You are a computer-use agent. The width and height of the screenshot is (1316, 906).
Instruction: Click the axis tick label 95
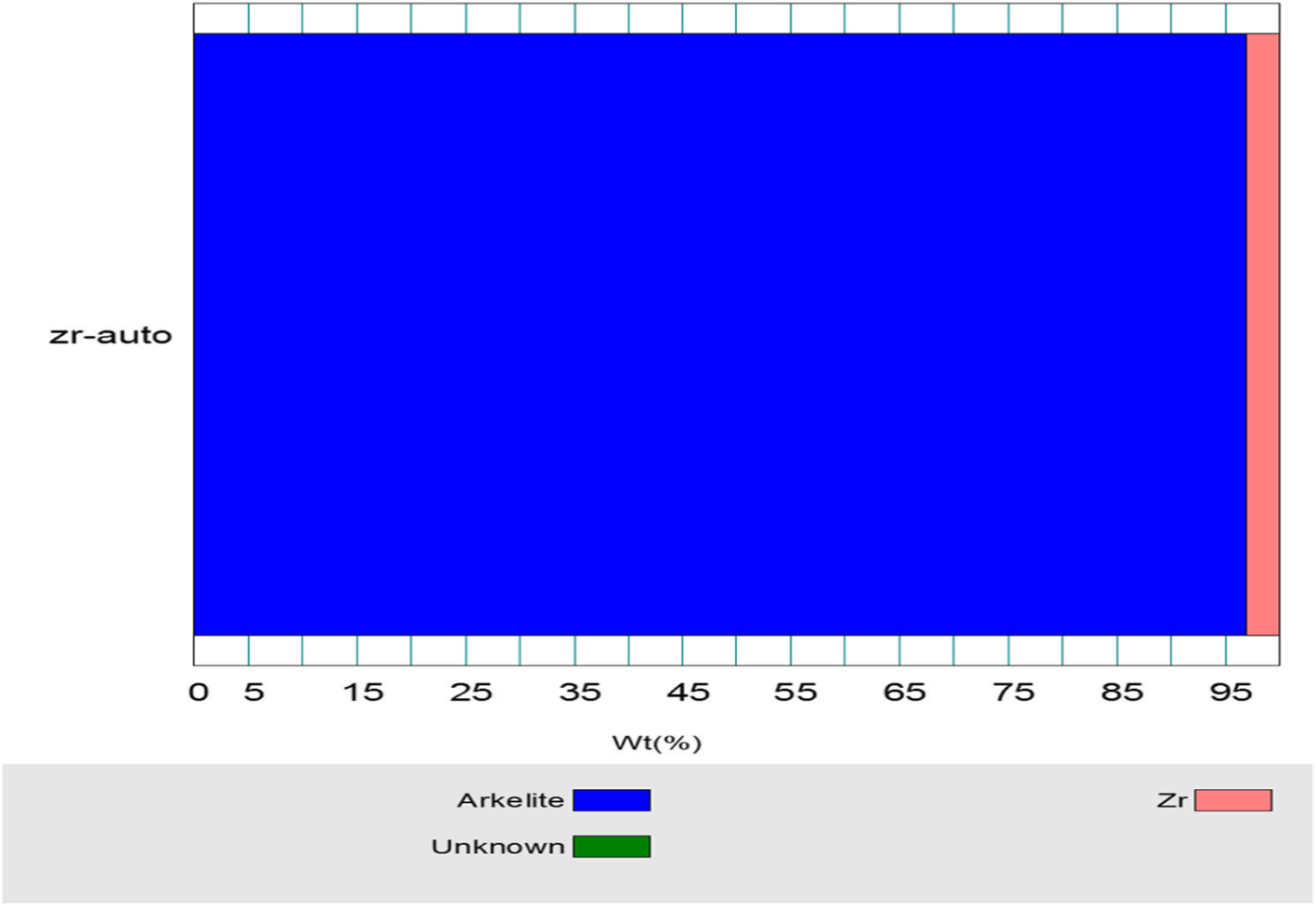click(x=1232, y=692)
